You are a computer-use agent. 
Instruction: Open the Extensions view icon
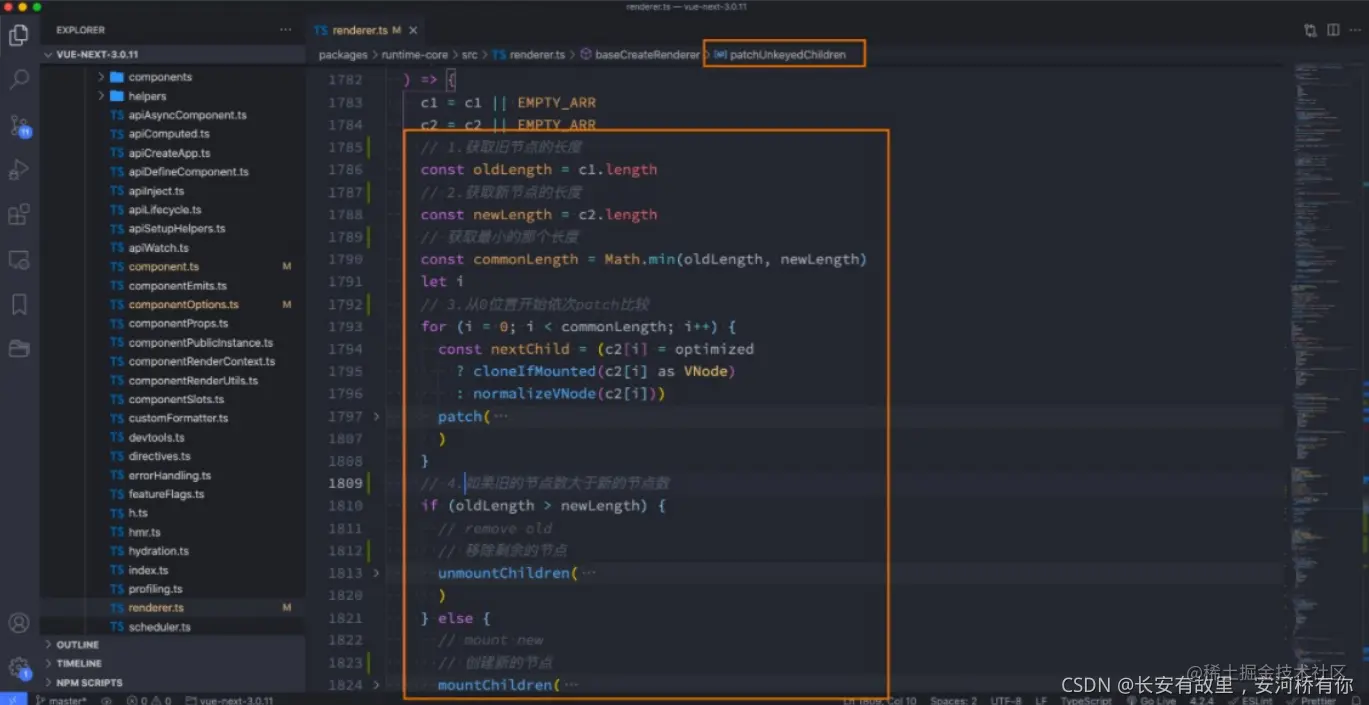(x=18, y=215)
